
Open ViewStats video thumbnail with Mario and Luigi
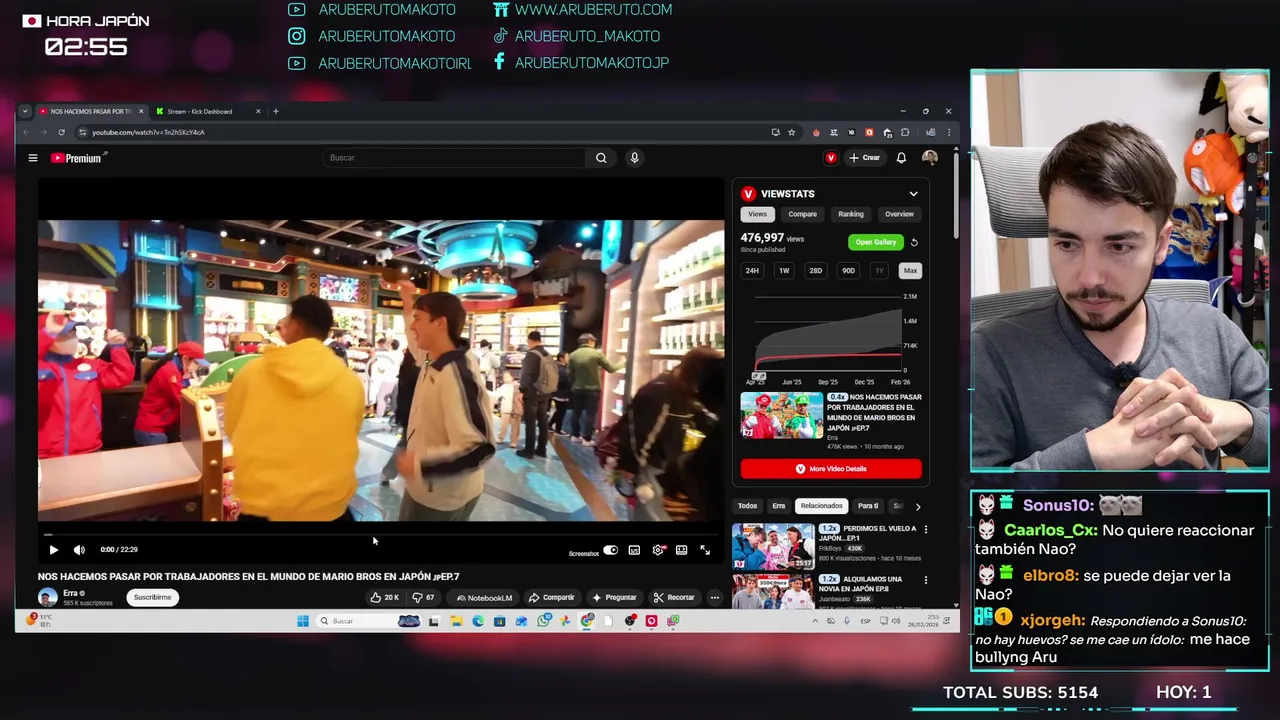(782, 415)
